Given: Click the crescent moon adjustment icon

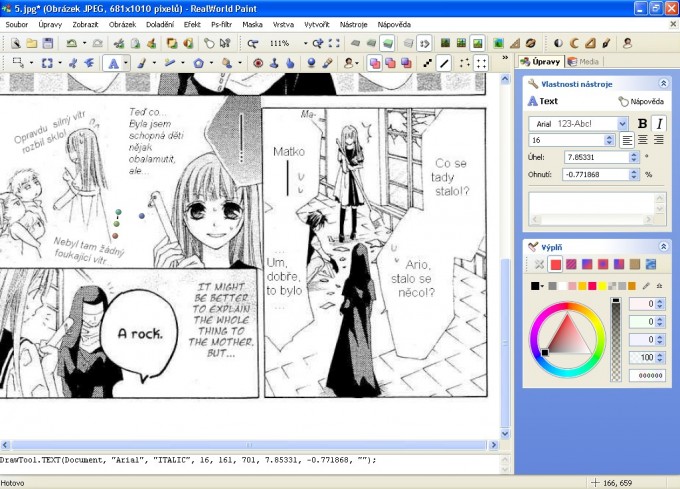Looking at the screenshot, I should pyautogui.click(x=574, y=43).
